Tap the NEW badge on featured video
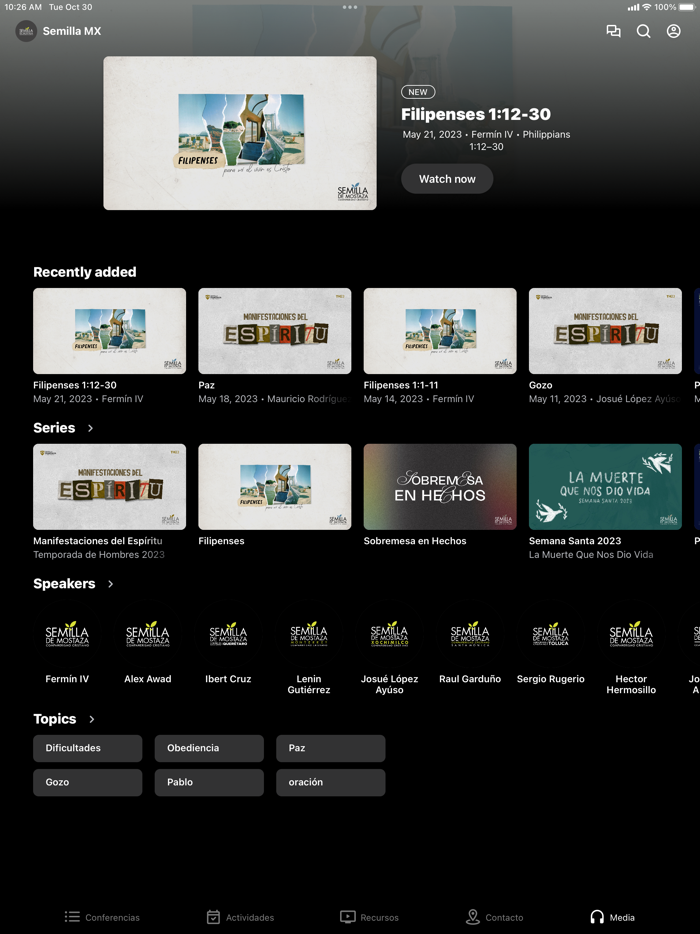The image size is (700, 934). 418,92
